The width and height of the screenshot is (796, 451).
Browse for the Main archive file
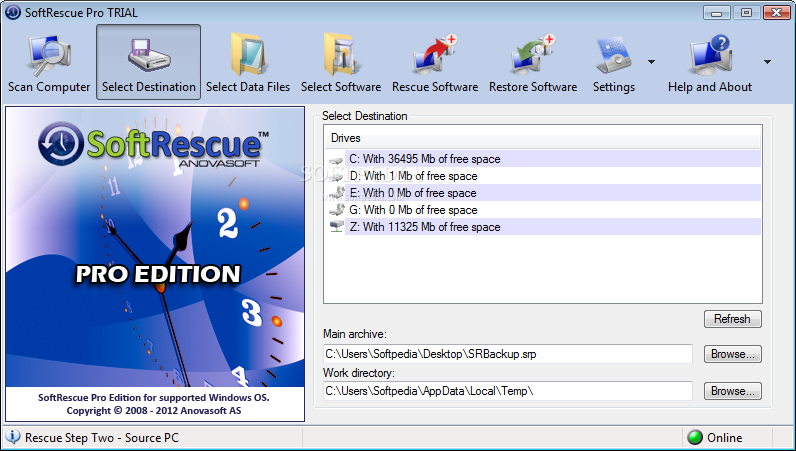[x=733, y=354]
